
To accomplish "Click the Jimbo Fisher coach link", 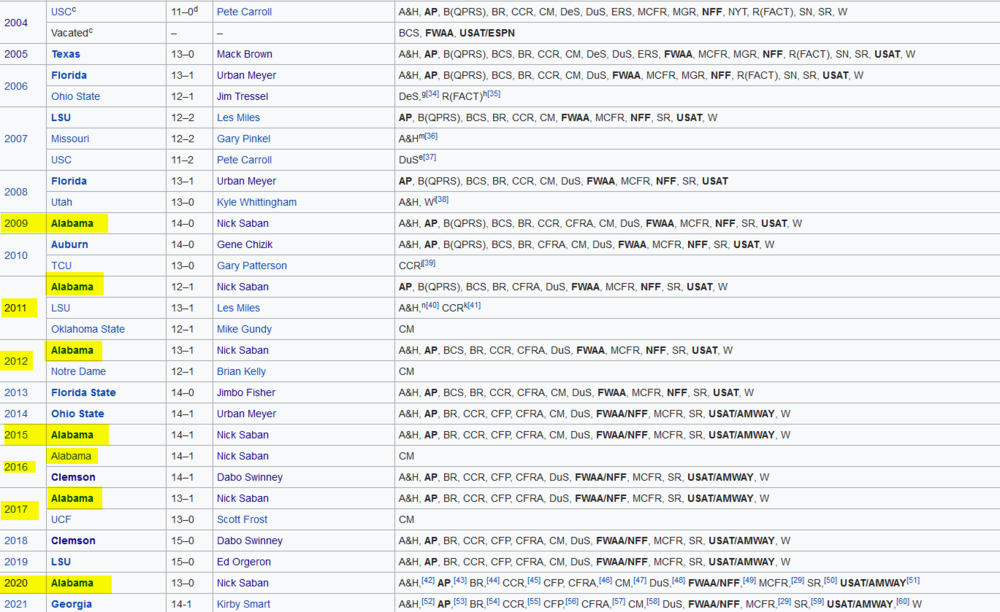I will 246,393.
